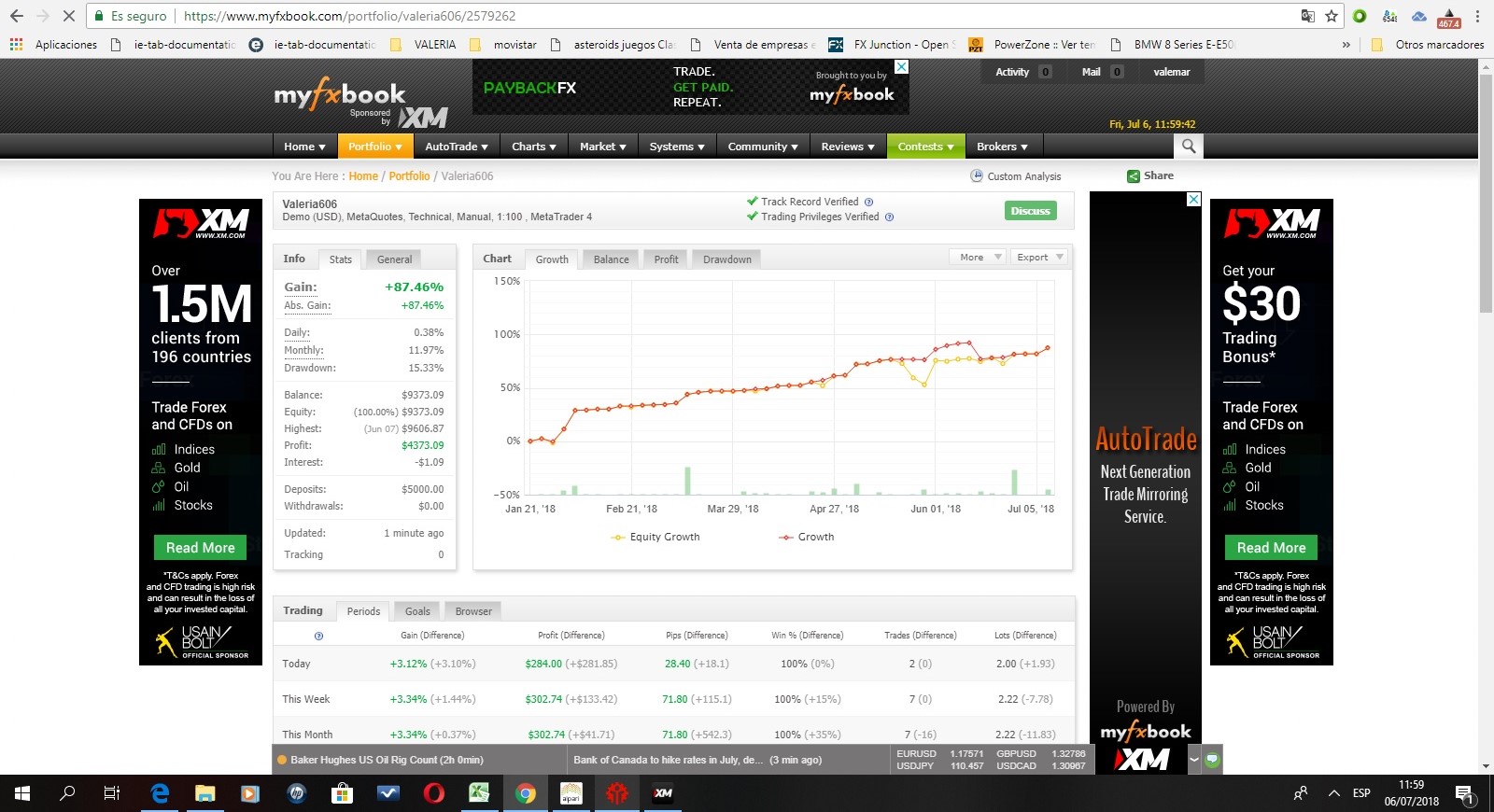Close the PaybackFX banner ad

pyautogui.click(x=901, y=66)
